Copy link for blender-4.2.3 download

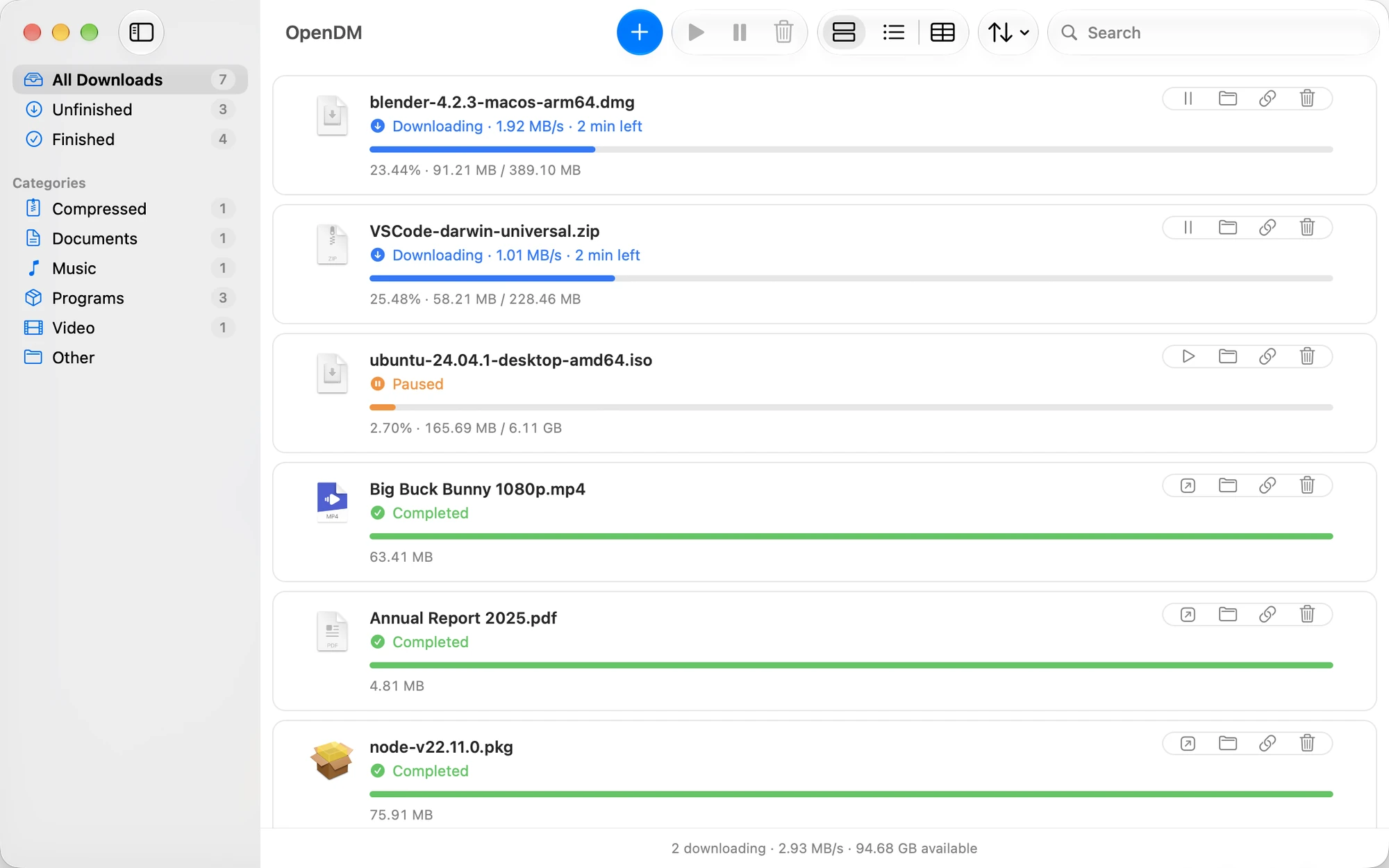pyautogui.click(x=1267, y=99)
